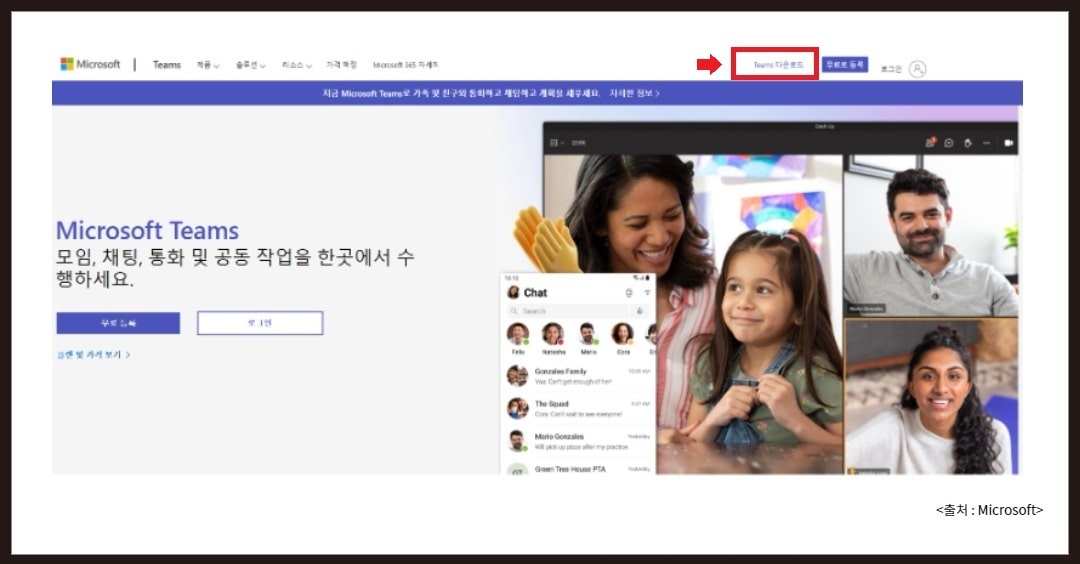Click the filter icon in Chat header
The image size is (1080, 564).
click(x=647, y=293)
